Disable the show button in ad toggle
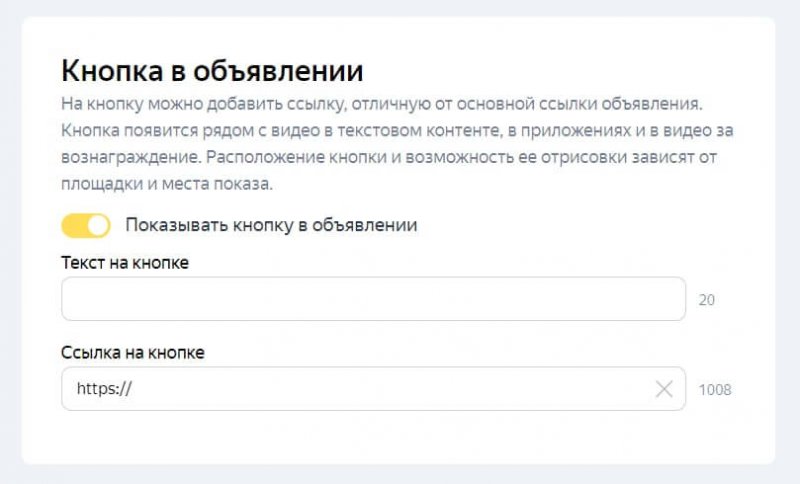This screenshot has width=800, height=484. (85, 225)
